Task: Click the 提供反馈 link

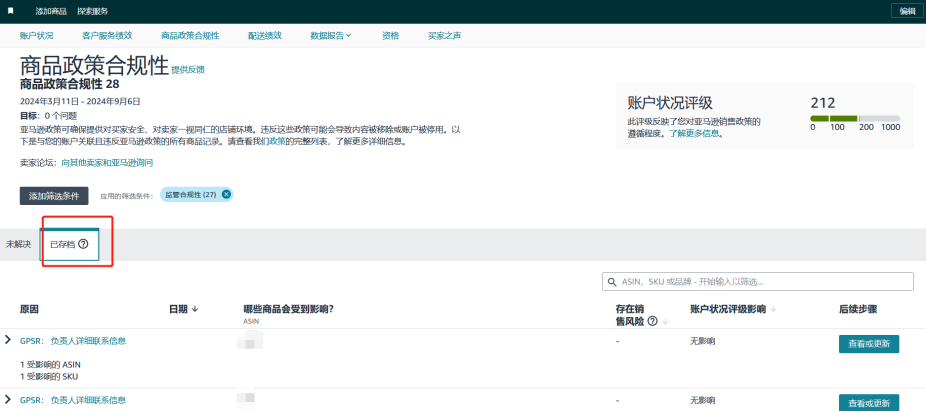Action: coord(188,69)
